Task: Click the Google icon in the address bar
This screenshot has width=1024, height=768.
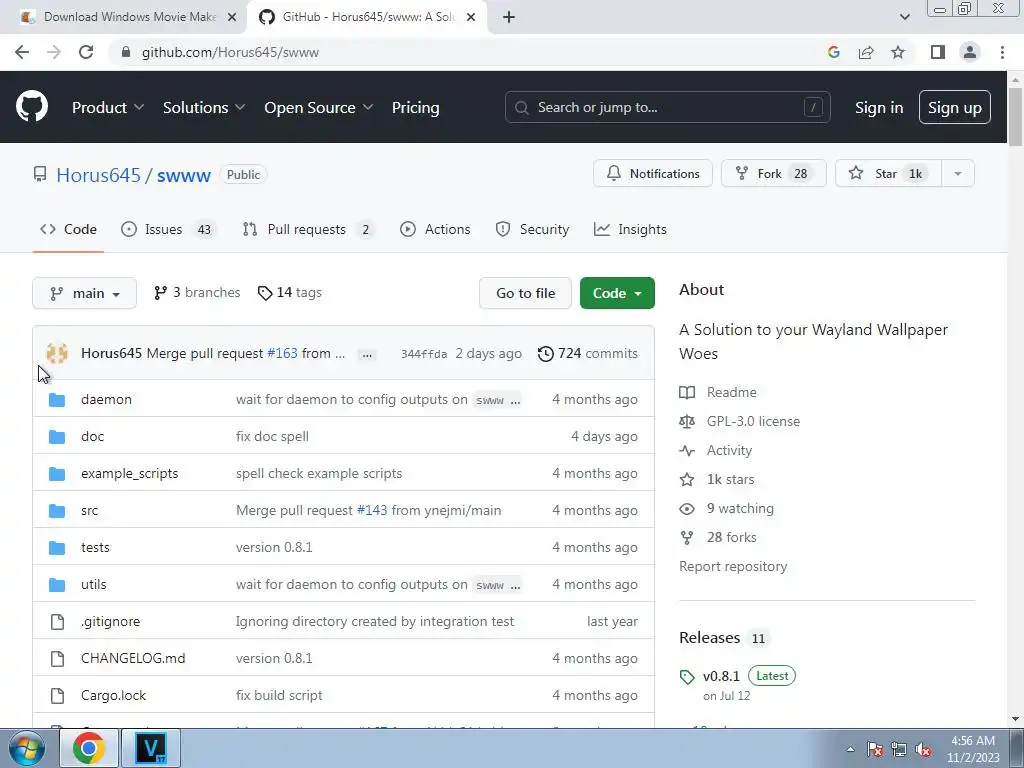Action: tap(833, 52)
